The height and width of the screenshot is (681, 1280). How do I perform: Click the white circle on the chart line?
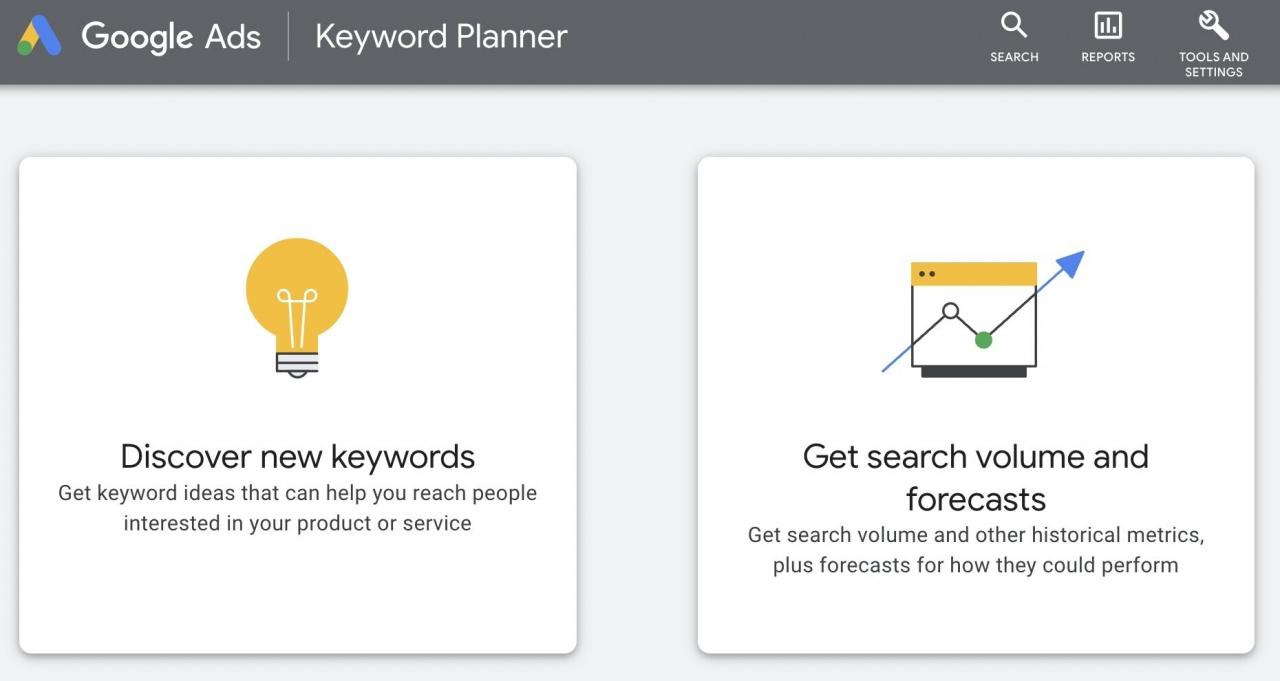click(x=951, y=311)
